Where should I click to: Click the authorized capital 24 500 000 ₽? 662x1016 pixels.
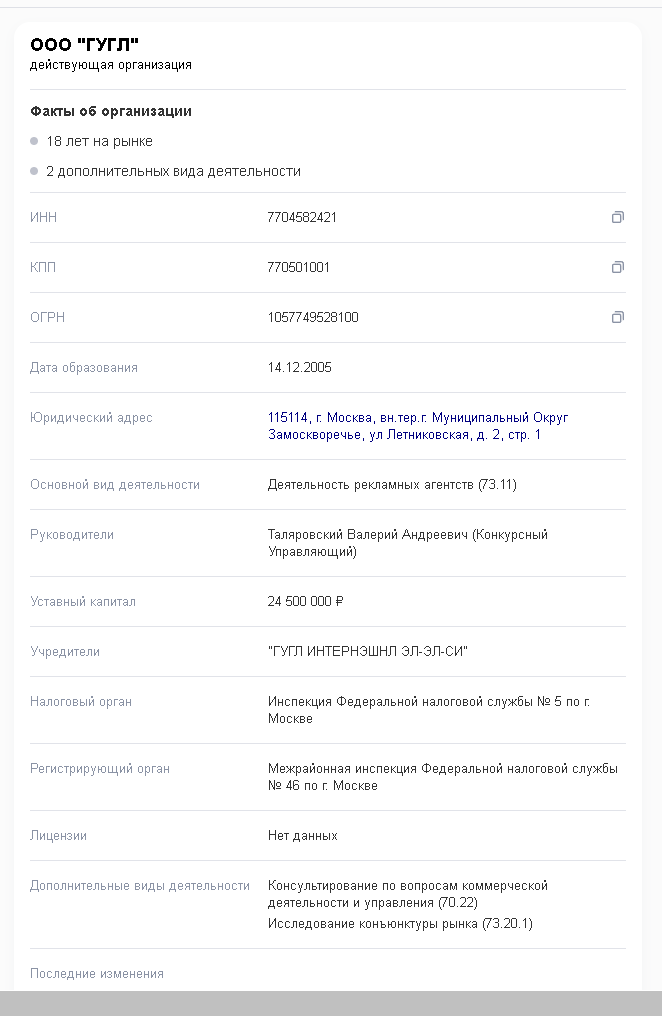coord(306,601)
